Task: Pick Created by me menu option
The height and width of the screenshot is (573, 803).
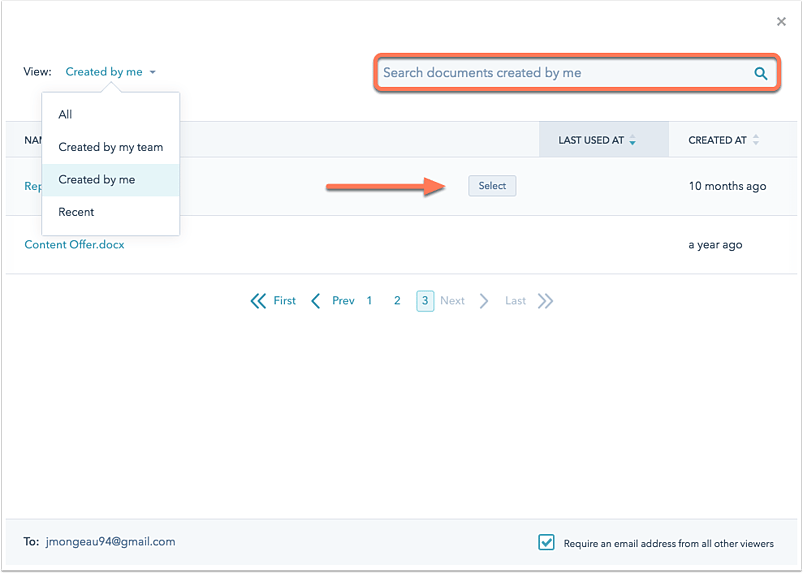Action: 111,180
